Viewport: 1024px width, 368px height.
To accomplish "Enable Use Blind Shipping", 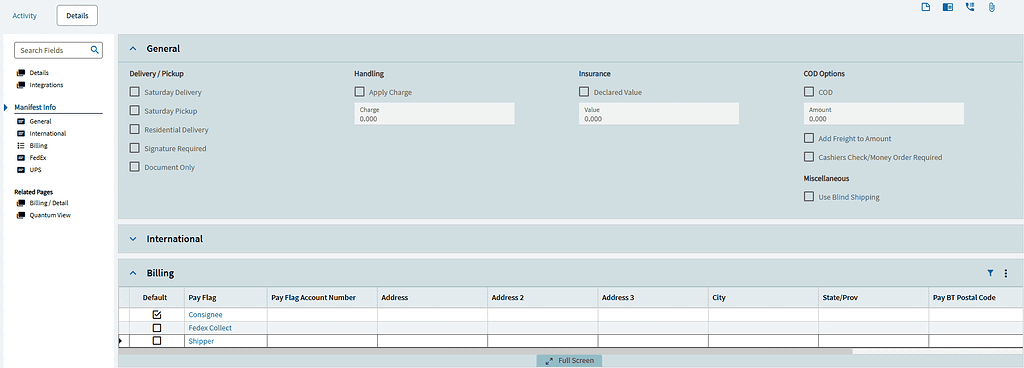I will (808, 196).
